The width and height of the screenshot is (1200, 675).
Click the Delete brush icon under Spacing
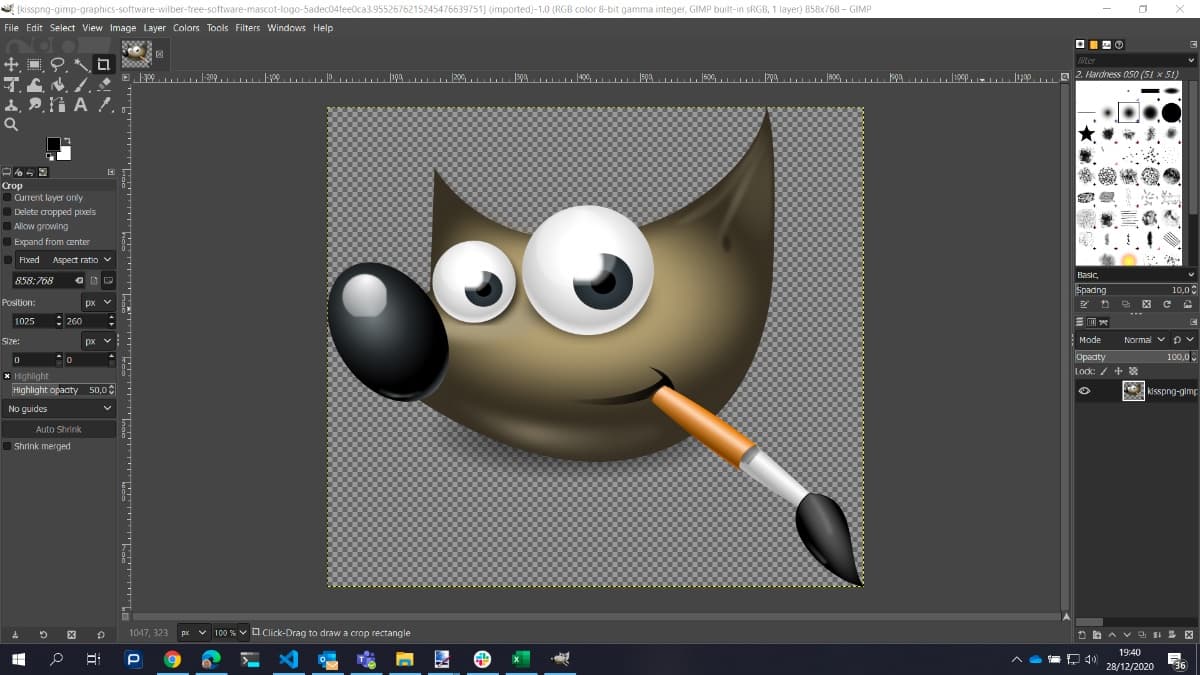pyautogui.click(x=1146, y=304)
